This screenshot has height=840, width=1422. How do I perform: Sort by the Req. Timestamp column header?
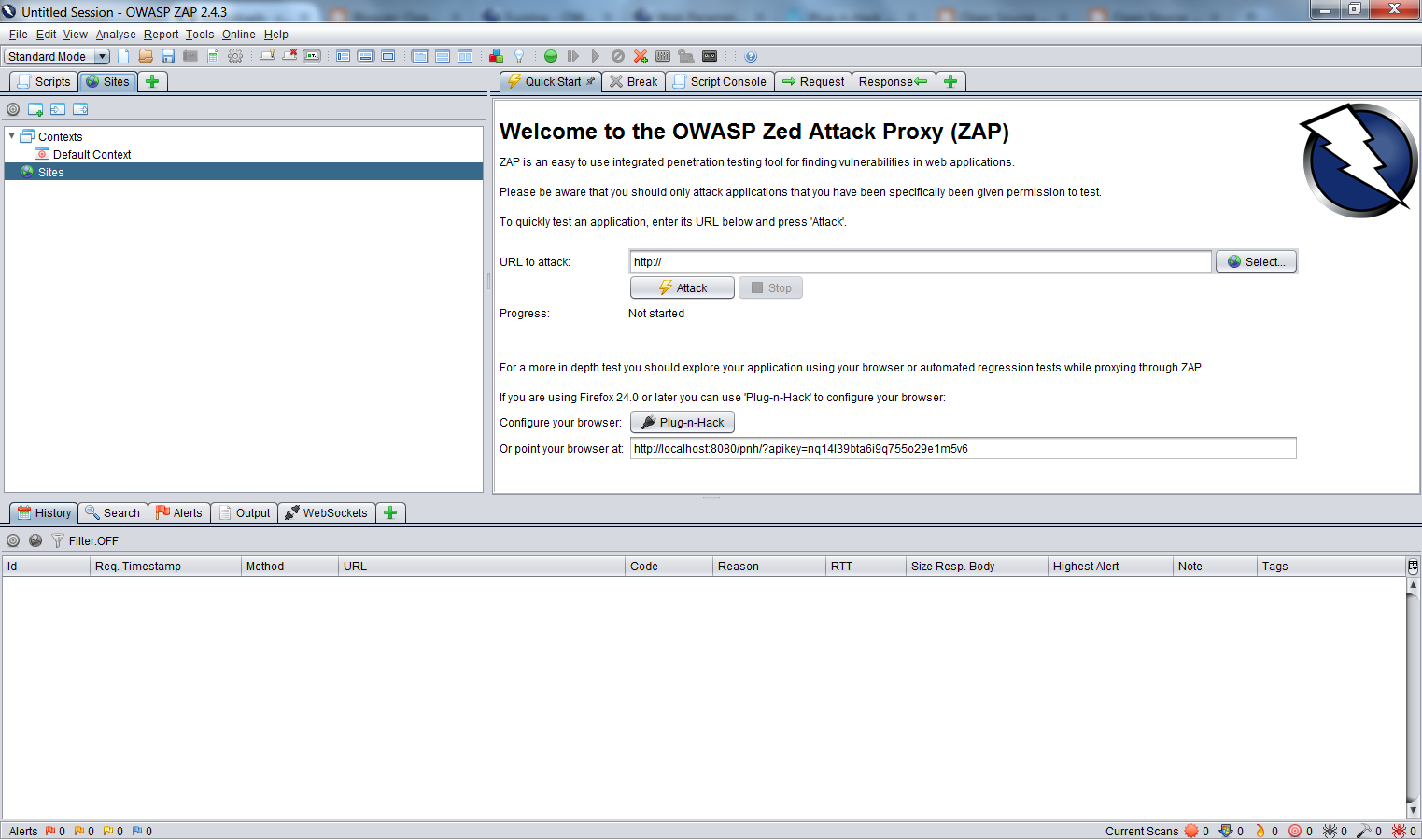point(165,567)
